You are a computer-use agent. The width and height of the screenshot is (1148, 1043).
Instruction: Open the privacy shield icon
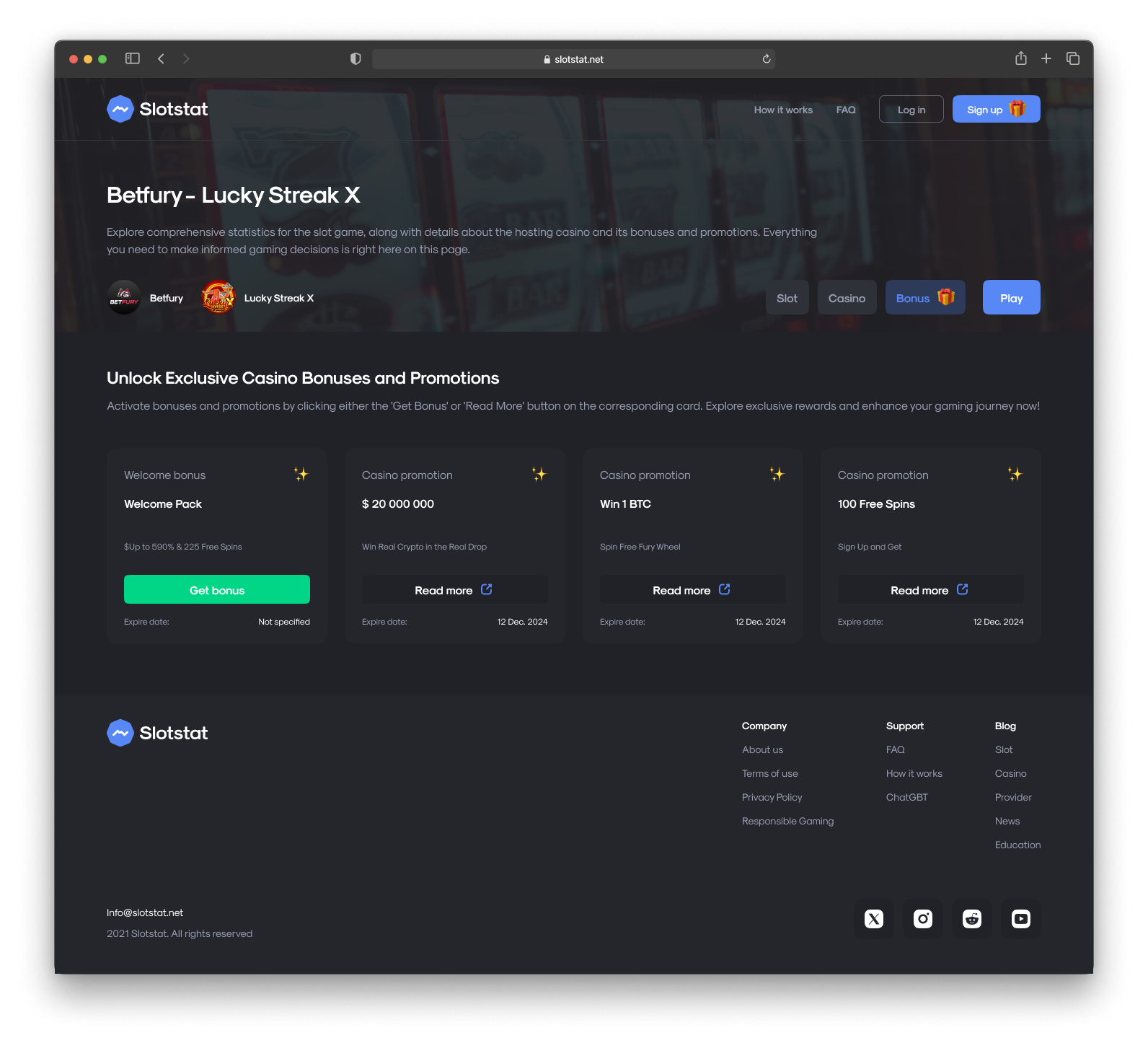[x=356, y=58]
